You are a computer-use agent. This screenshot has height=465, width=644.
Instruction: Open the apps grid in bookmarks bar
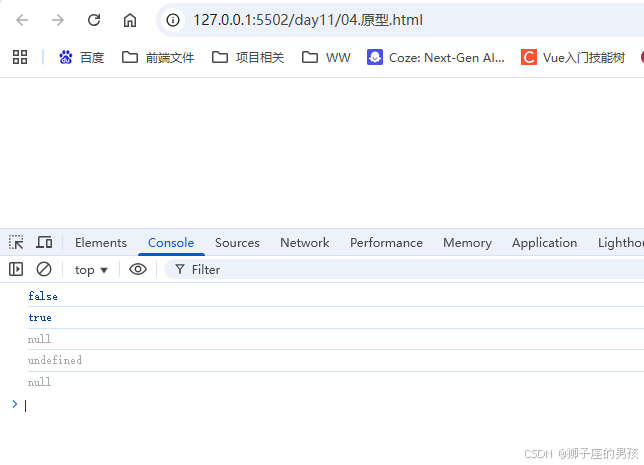tap(20, 57)
